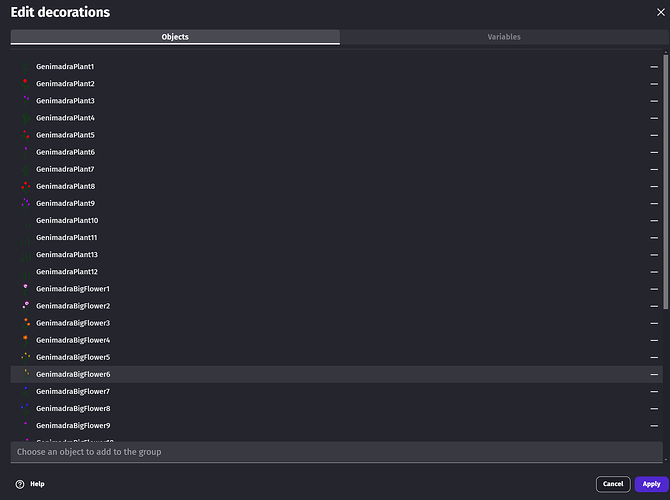Select the GenimadraBigFlower5 row text

[x=73, y=357]
